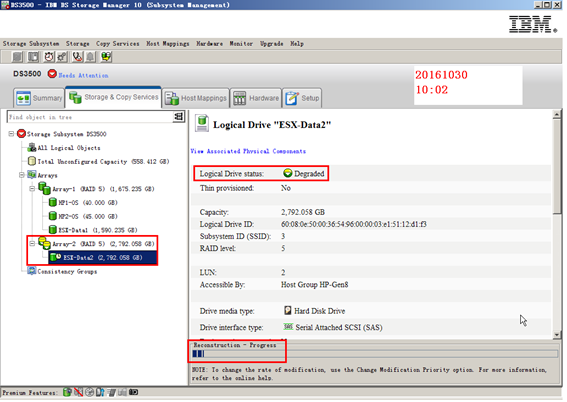567x402 pixels.
Task: Select Array-1 (RAID 5) in tree
Action: click(103, 189)
